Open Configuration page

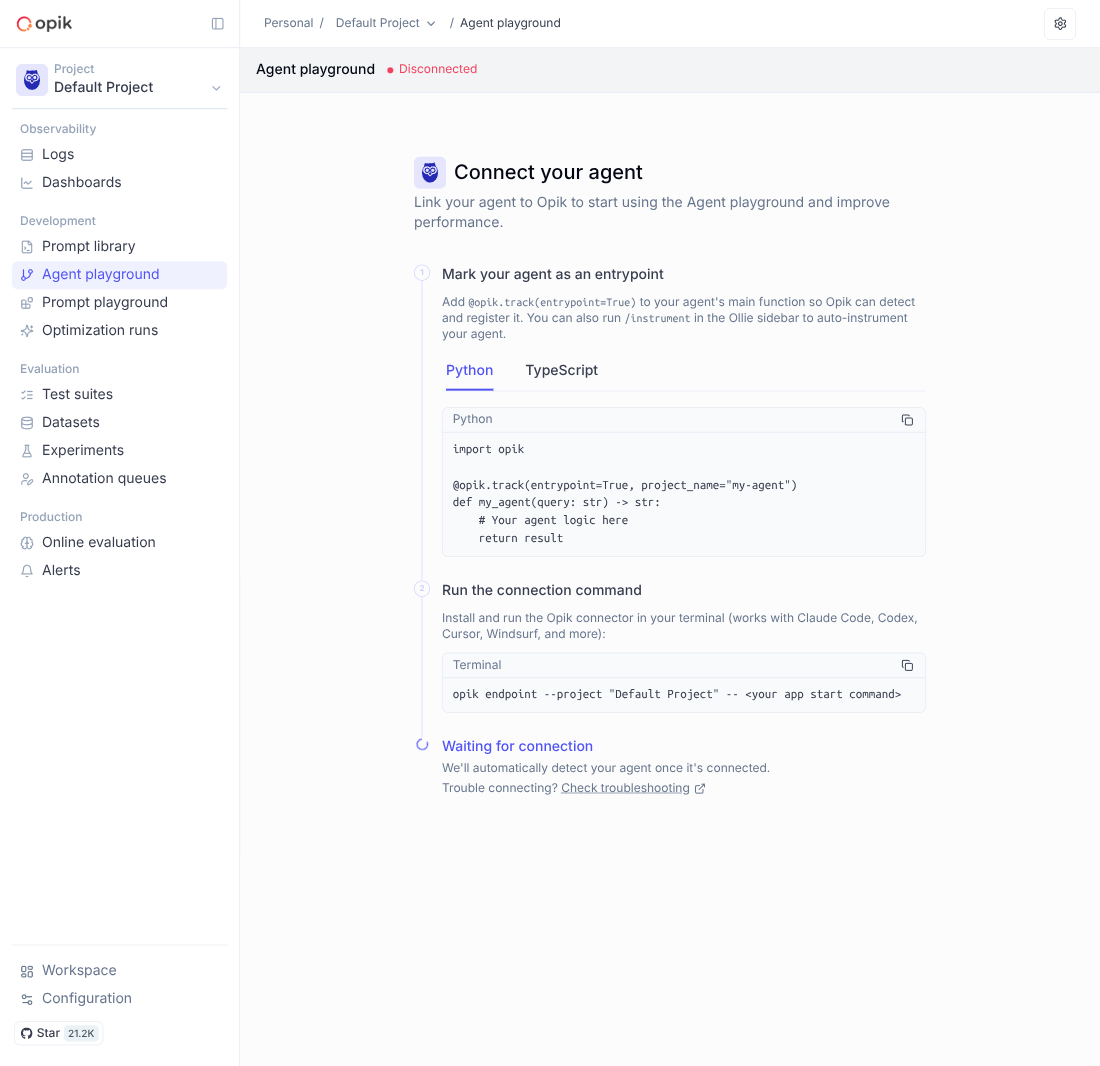119,999
